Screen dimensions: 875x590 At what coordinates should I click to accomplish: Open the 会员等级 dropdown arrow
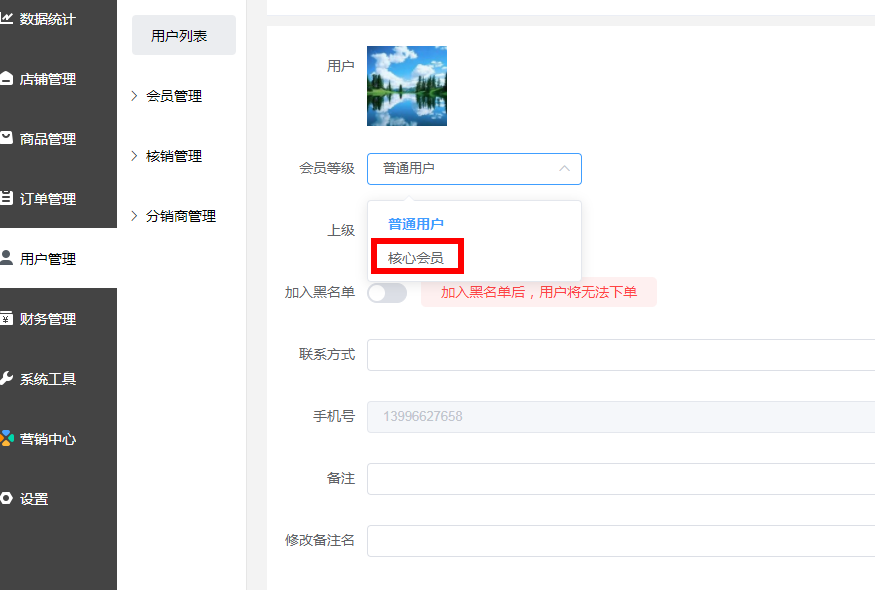coord(564,169)
